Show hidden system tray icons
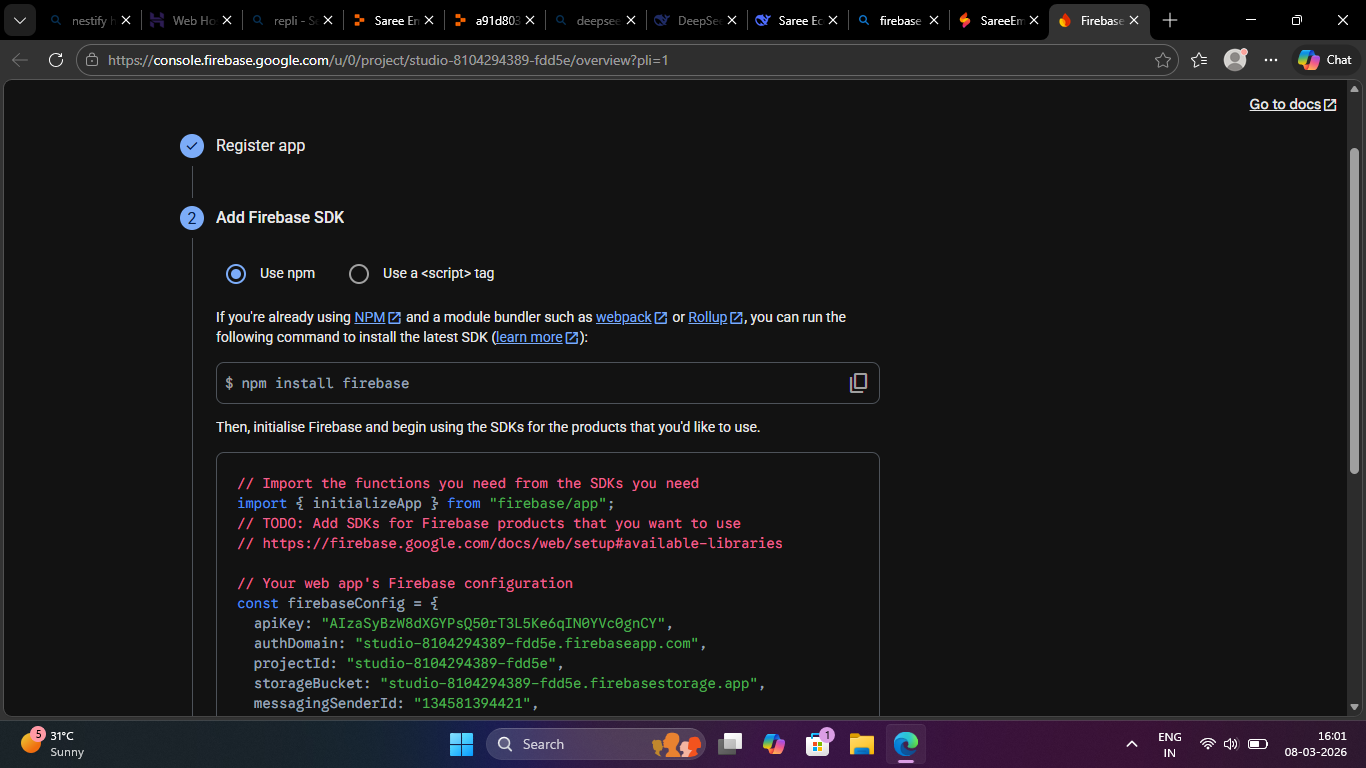 coord(1131,744)
